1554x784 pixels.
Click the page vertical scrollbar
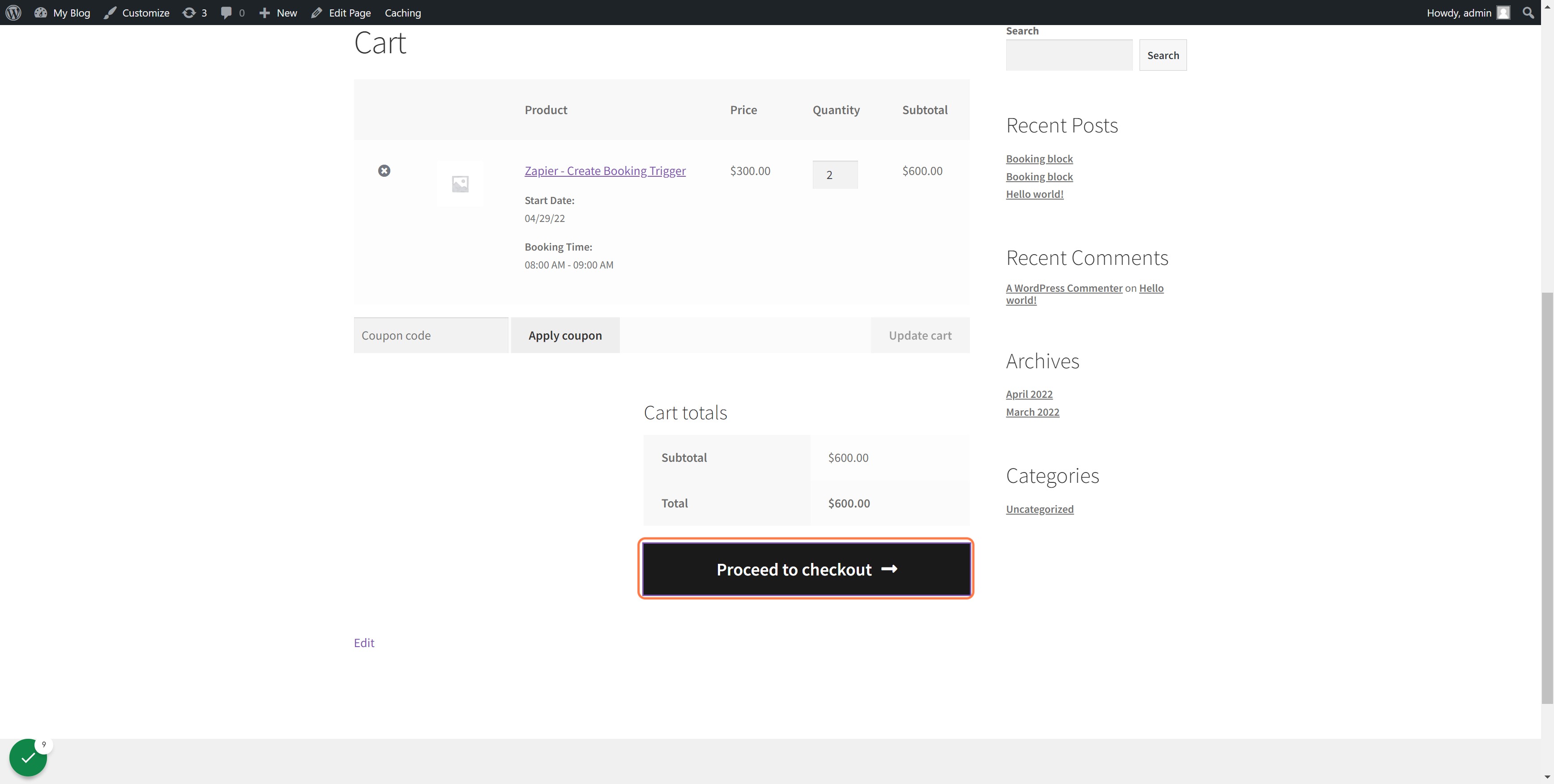point(1547,498)
